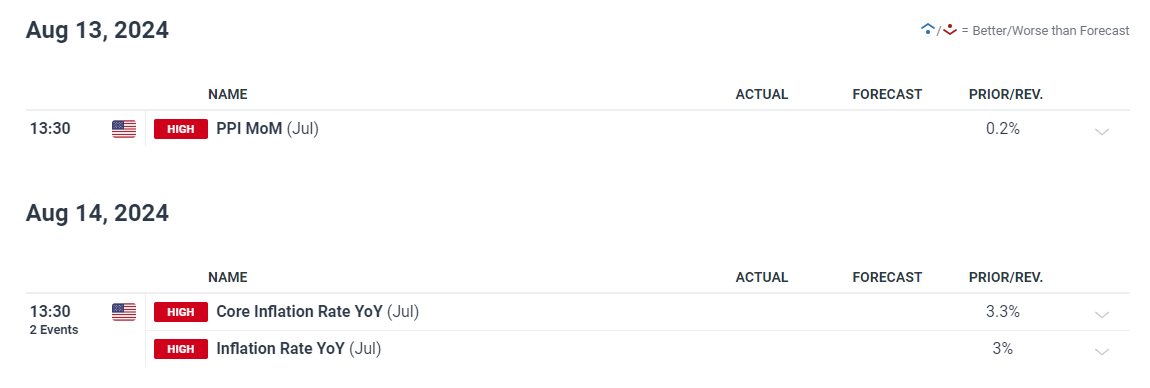Expand the PPI MoM event details chevron
Image resolution: width=1150 pixels, height=388 pixels.
tap(1102, 131)
